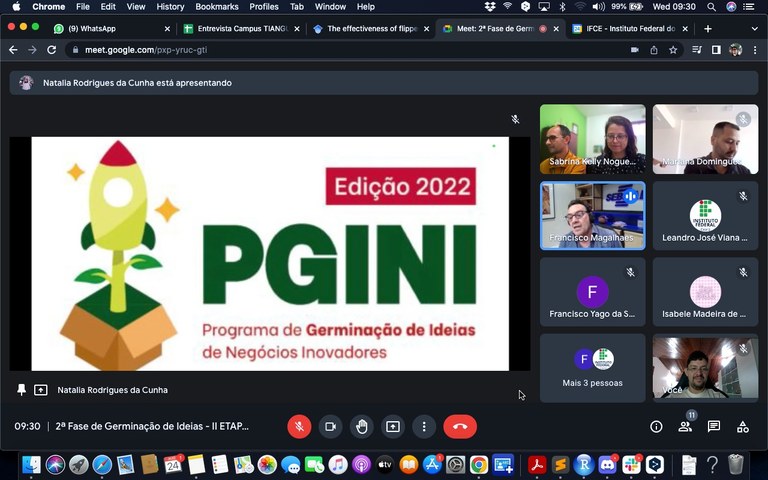Screen dimensions: 768x480
Task: Unpin Natalia's presentation using pin icon
Action: click(21, 390)
